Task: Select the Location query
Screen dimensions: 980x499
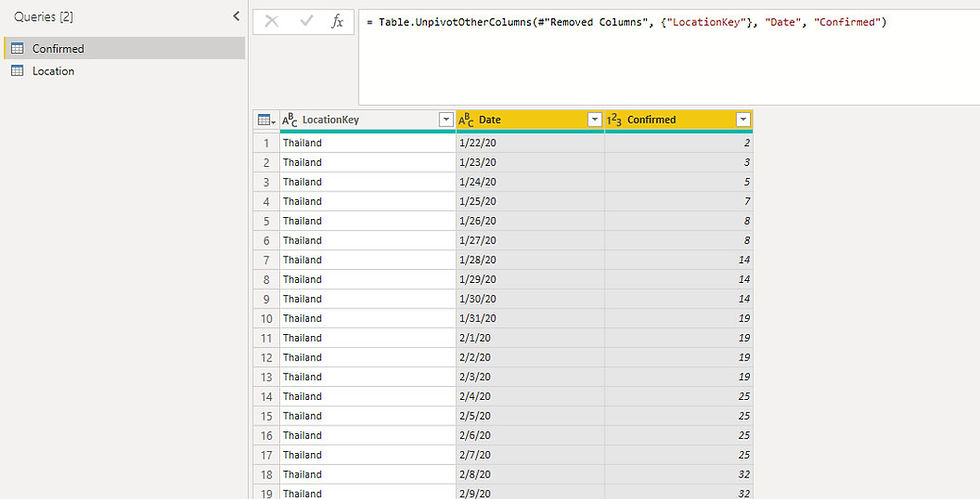Action: 124,71
